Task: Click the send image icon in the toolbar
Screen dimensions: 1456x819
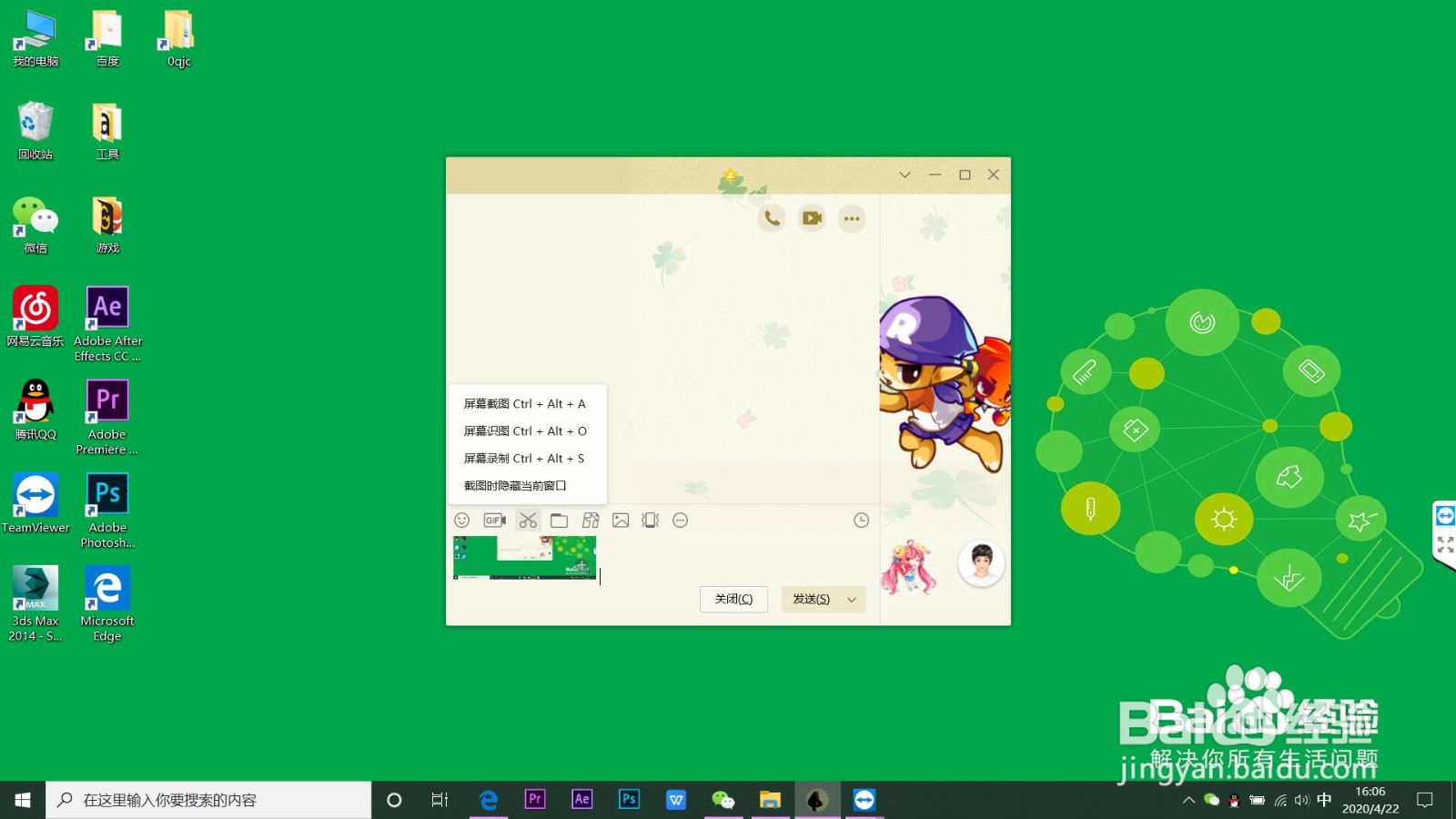Action: point(620,520)
